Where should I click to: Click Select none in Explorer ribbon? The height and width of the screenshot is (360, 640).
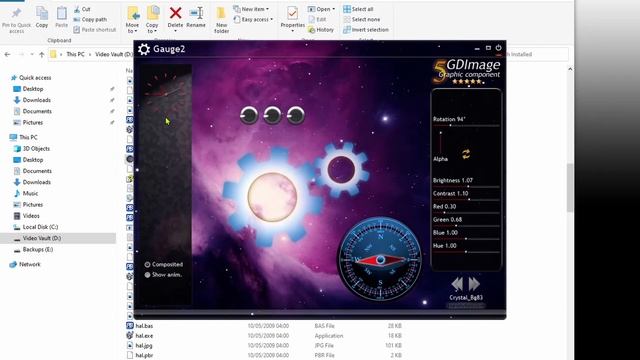point(361,19)
